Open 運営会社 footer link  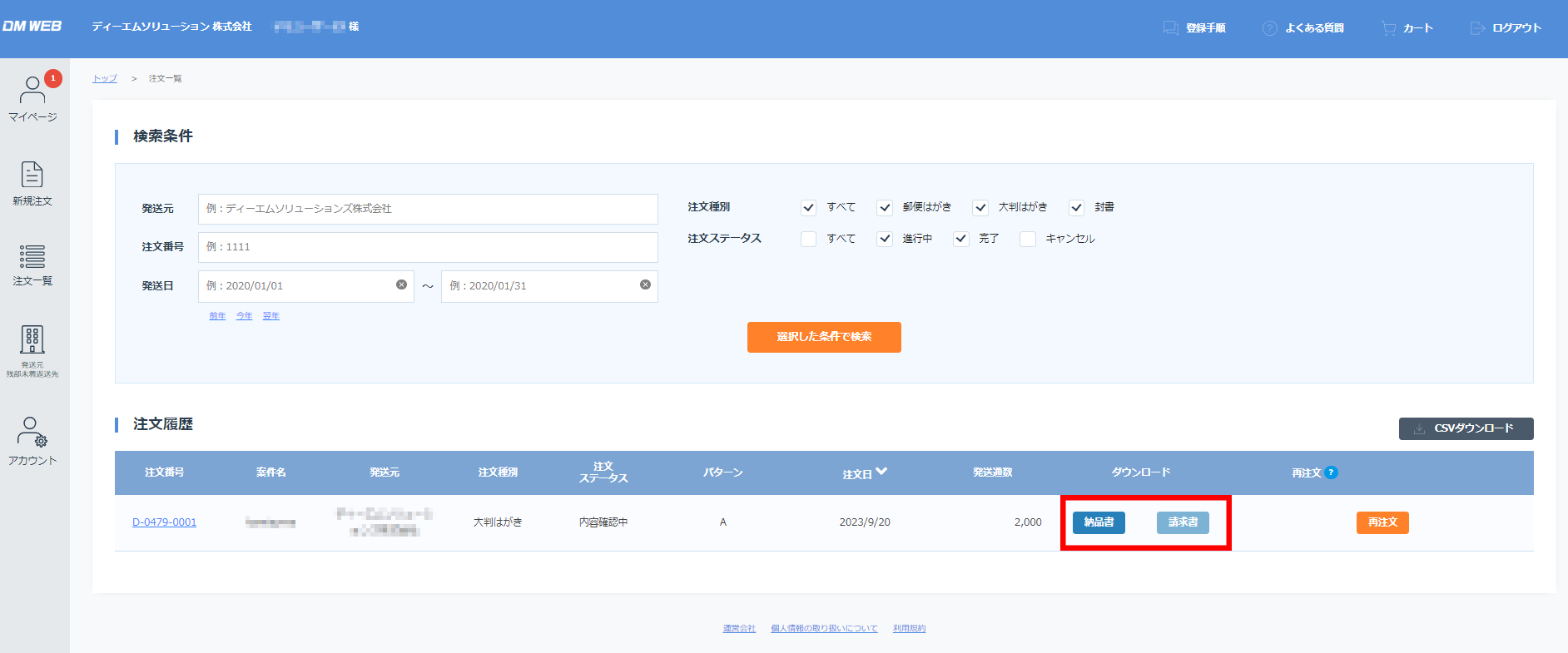coord(739,629)
